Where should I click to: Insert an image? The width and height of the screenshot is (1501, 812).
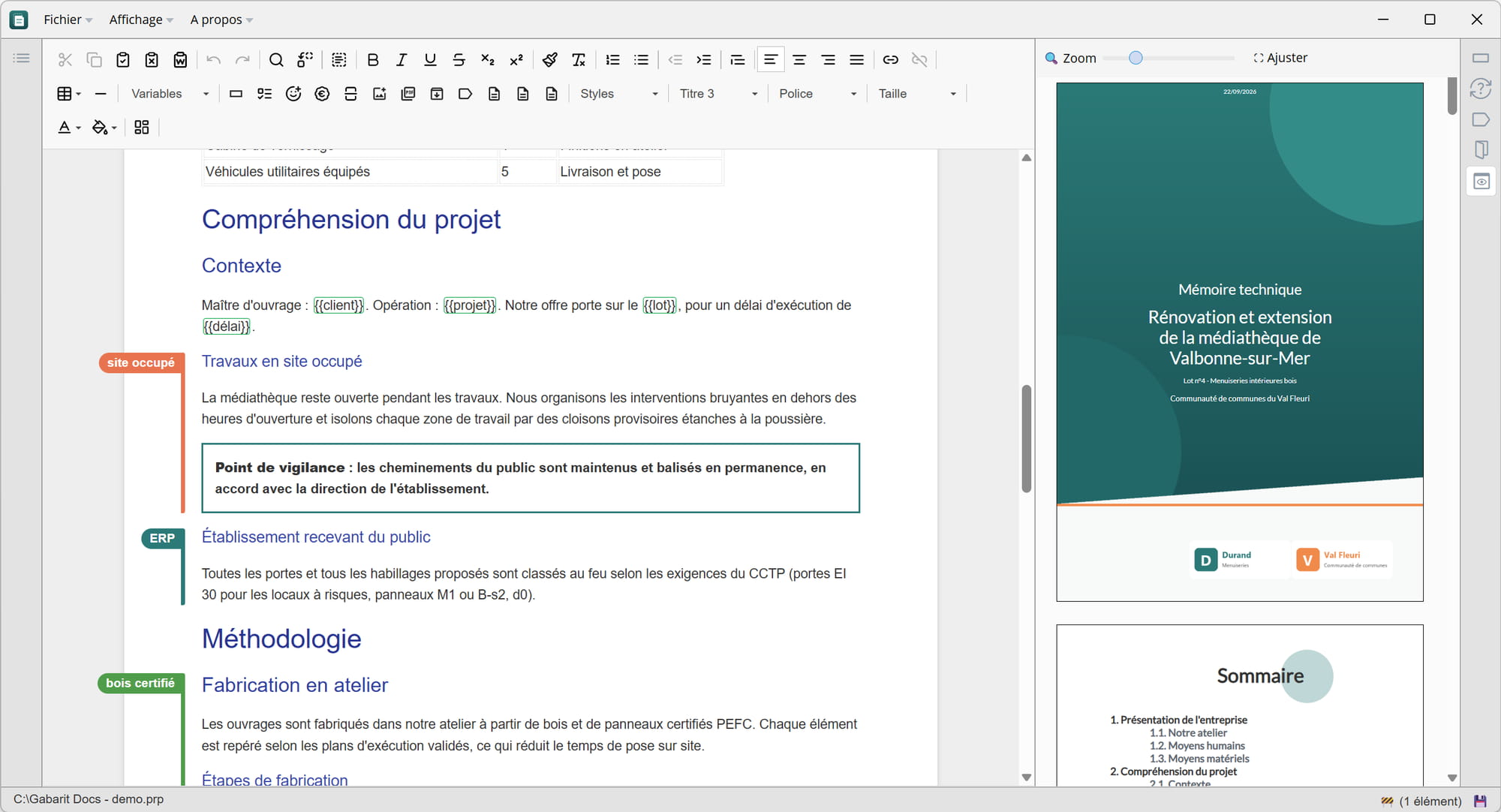379,94
